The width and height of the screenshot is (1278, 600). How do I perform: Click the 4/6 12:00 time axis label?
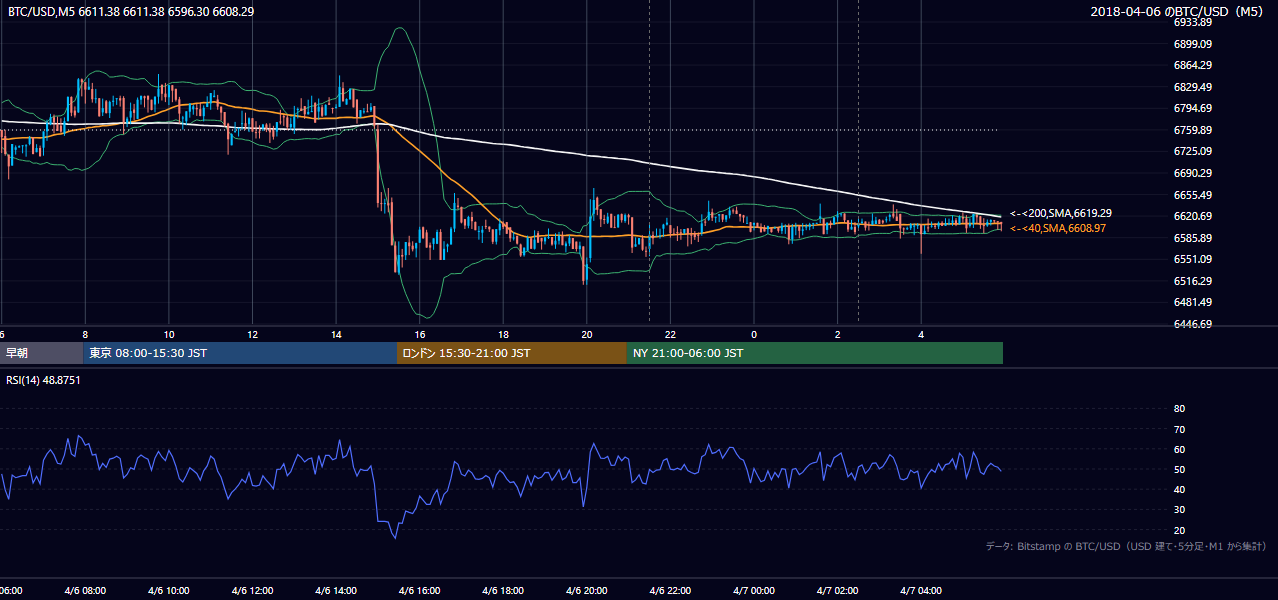click(252, 591)
